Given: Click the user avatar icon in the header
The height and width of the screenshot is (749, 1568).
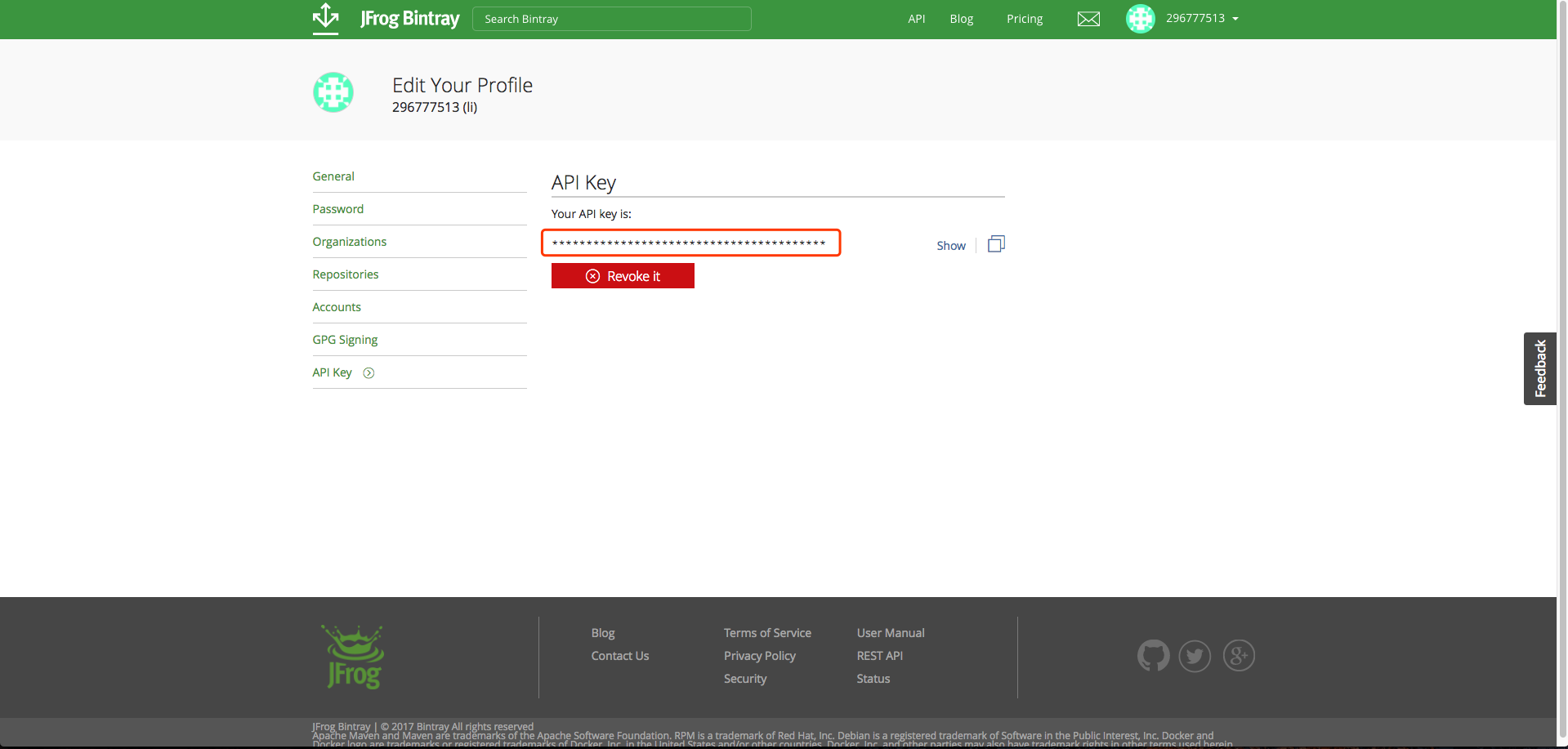Looking at the screenshot, I should tap(1141, 18).
